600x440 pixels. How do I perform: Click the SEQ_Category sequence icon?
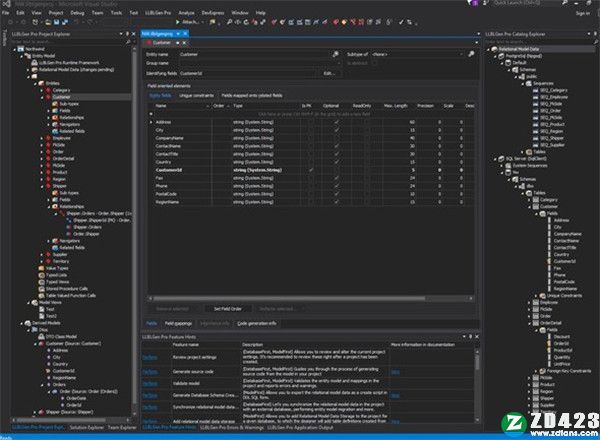536,90
